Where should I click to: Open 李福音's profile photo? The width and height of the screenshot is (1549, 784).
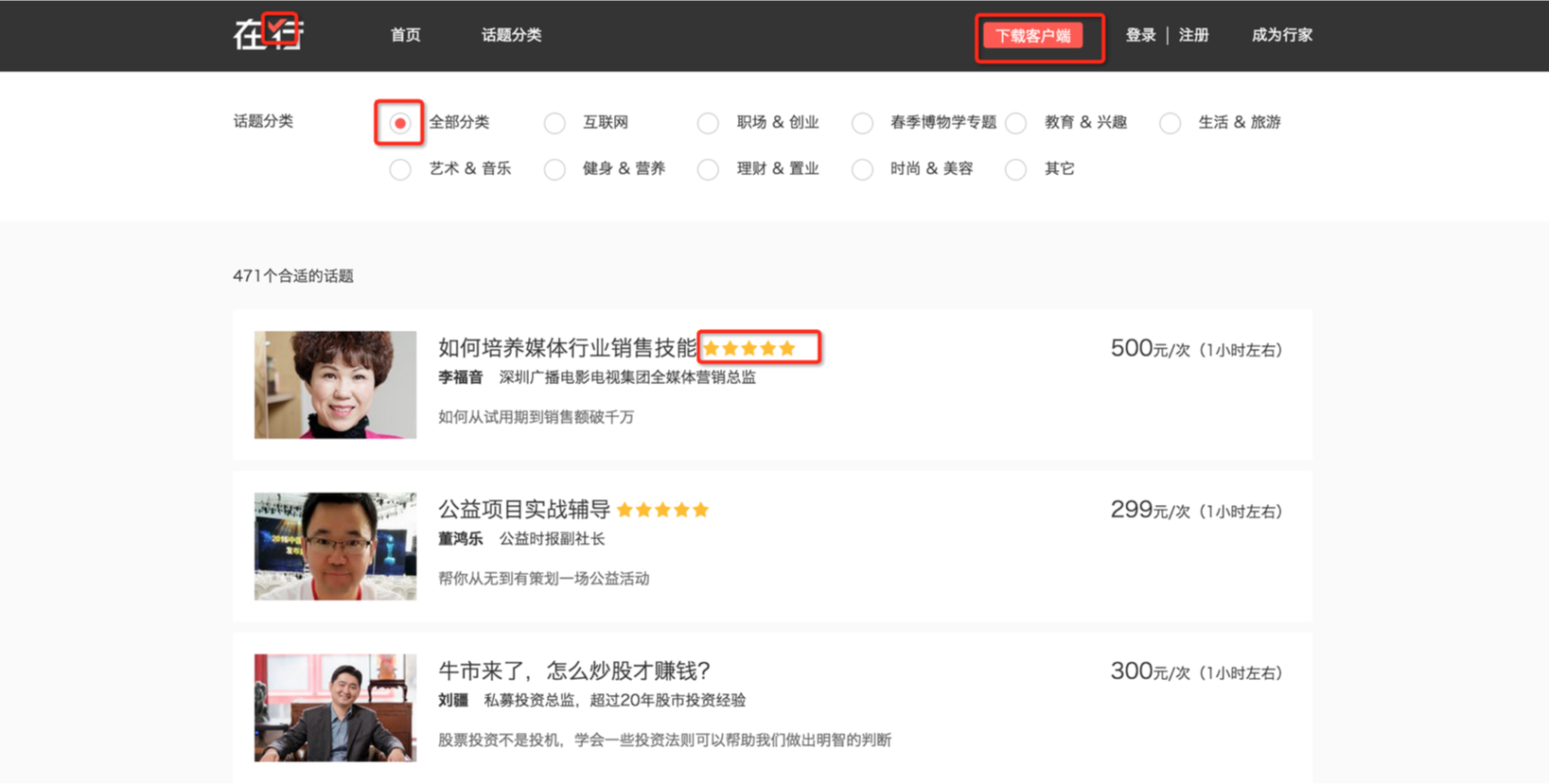point(335,384)
